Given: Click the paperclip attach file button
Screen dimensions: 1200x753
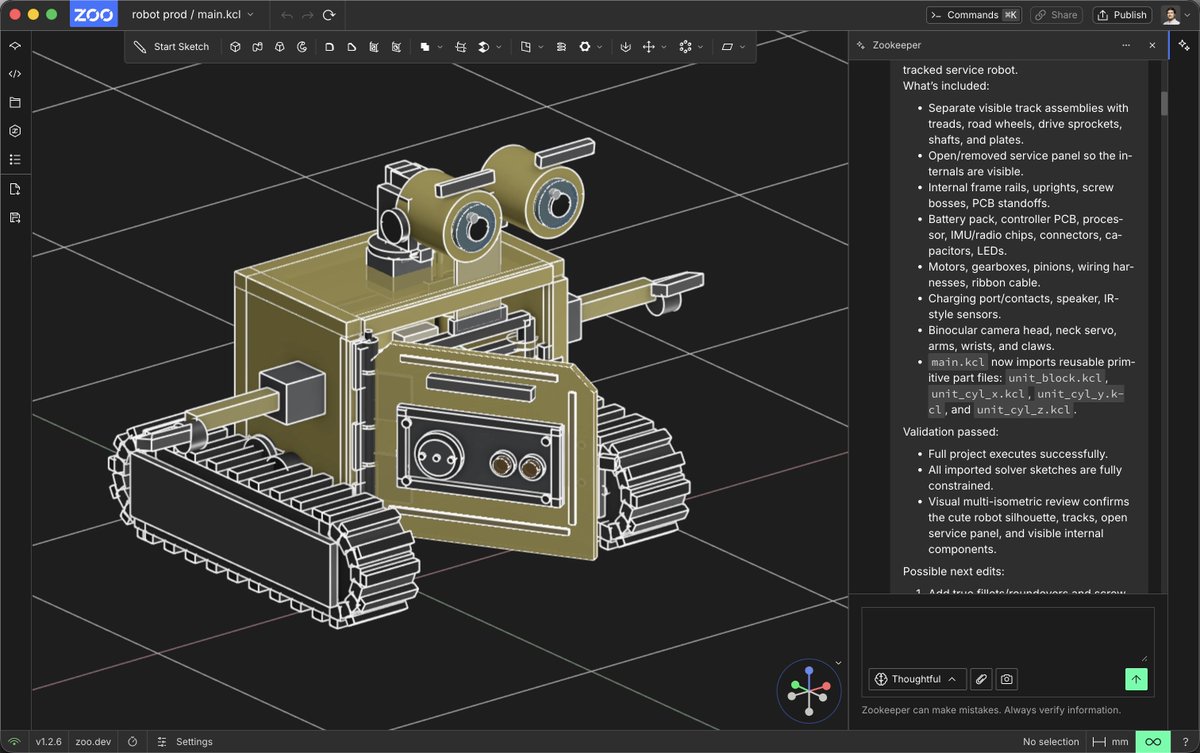Looking at the screenshot, I should click(982, 679).
